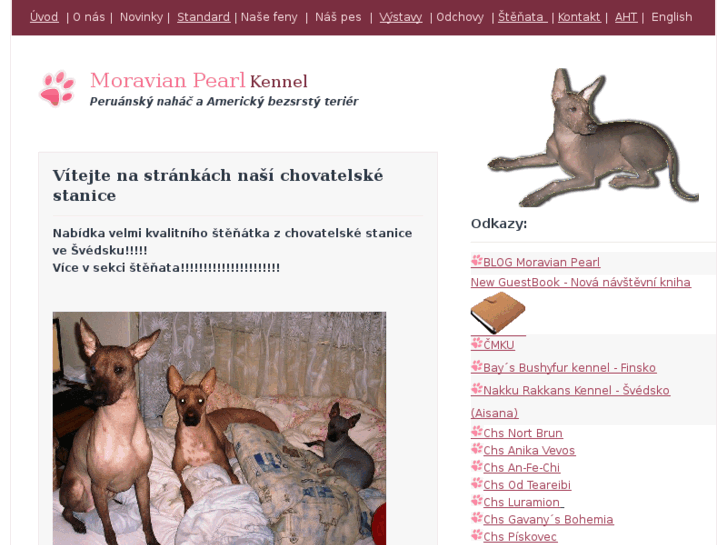Screen dimensions: 727x545
Task: Select the Standard navigation item
Action: [x=204, y=17]
